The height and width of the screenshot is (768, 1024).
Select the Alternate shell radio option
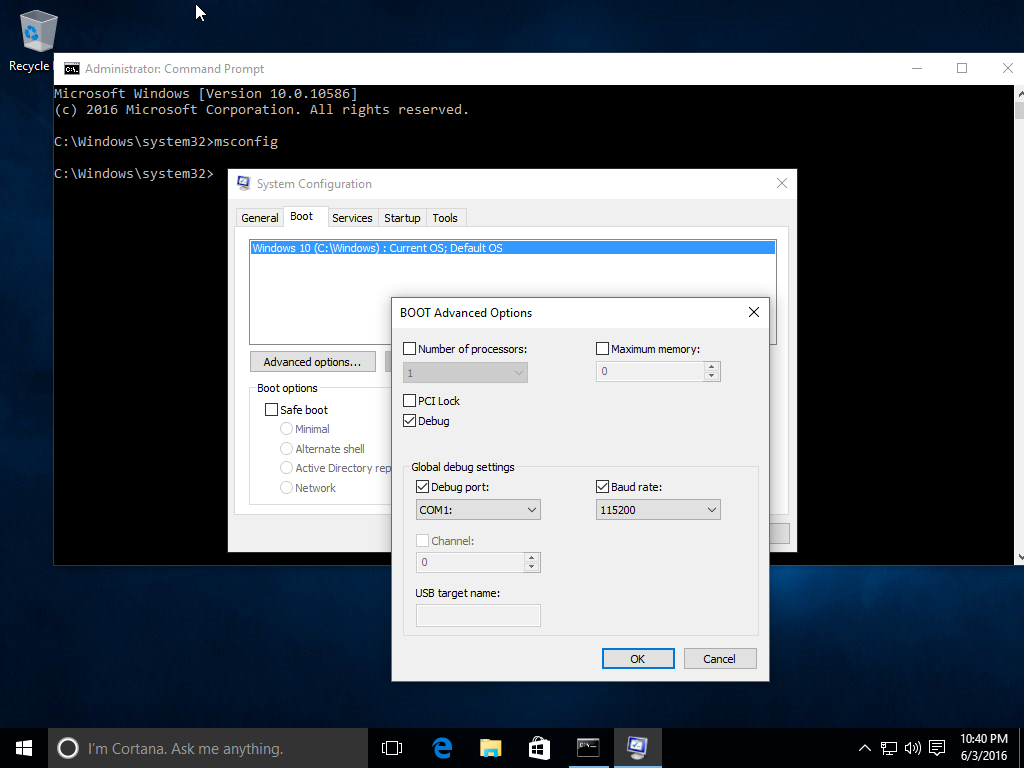pos(286,449)
